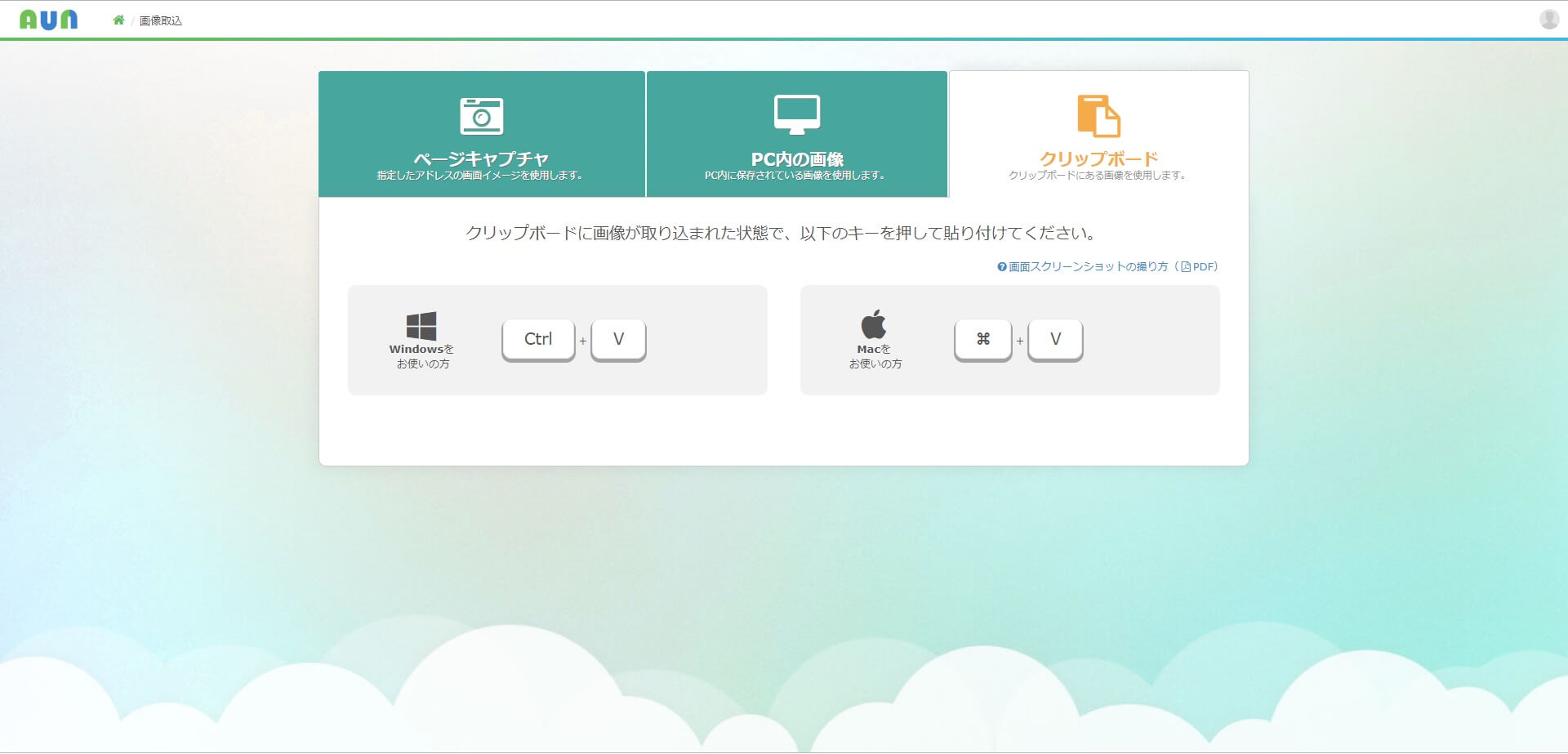Switch to the ページキャプチャ tab
1568x754 pixels.
pos(482,134)
